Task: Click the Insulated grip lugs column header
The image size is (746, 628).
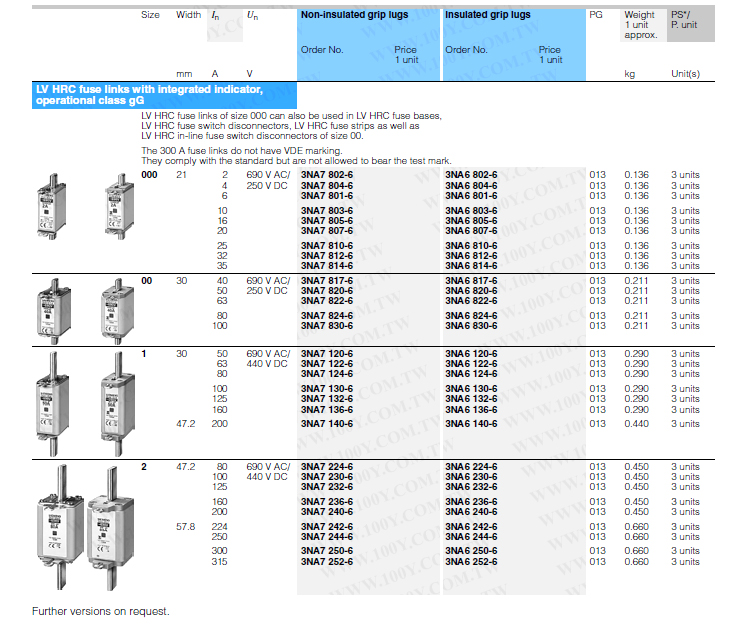Action: click(x=488, y=16)
